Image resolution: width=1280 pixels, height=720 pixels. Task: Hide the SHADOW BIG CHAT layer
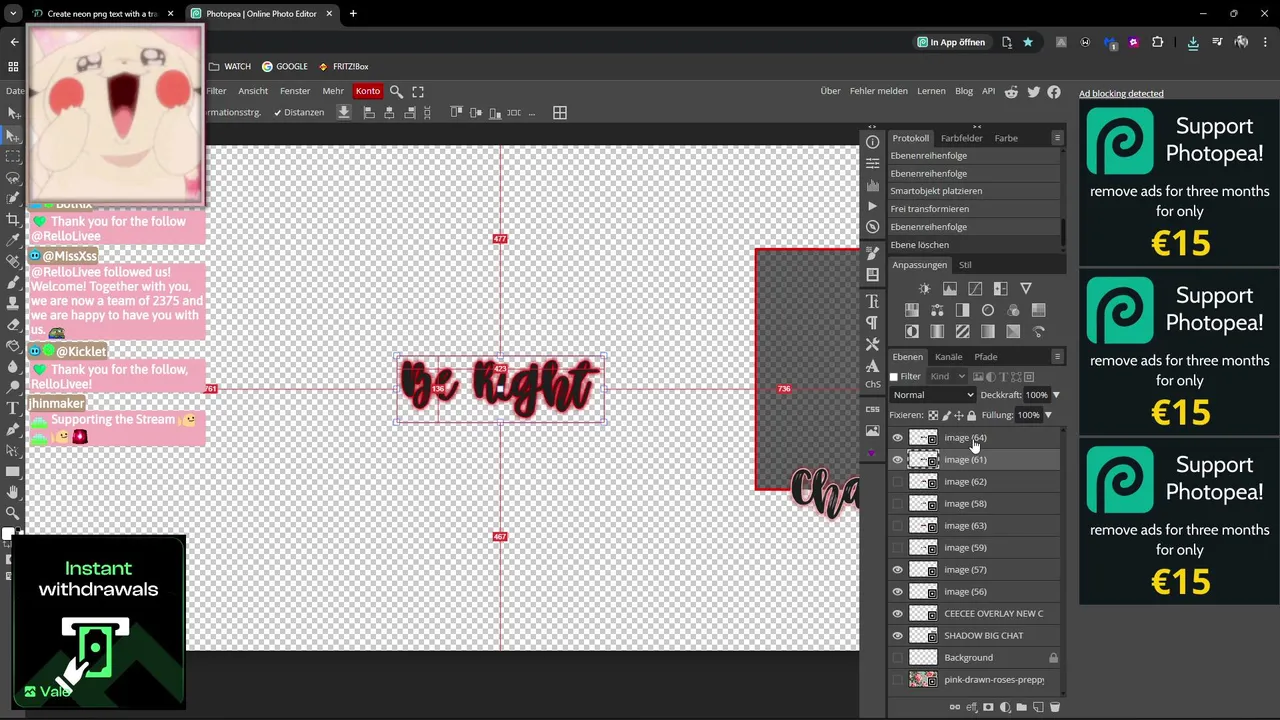[897, 636]
